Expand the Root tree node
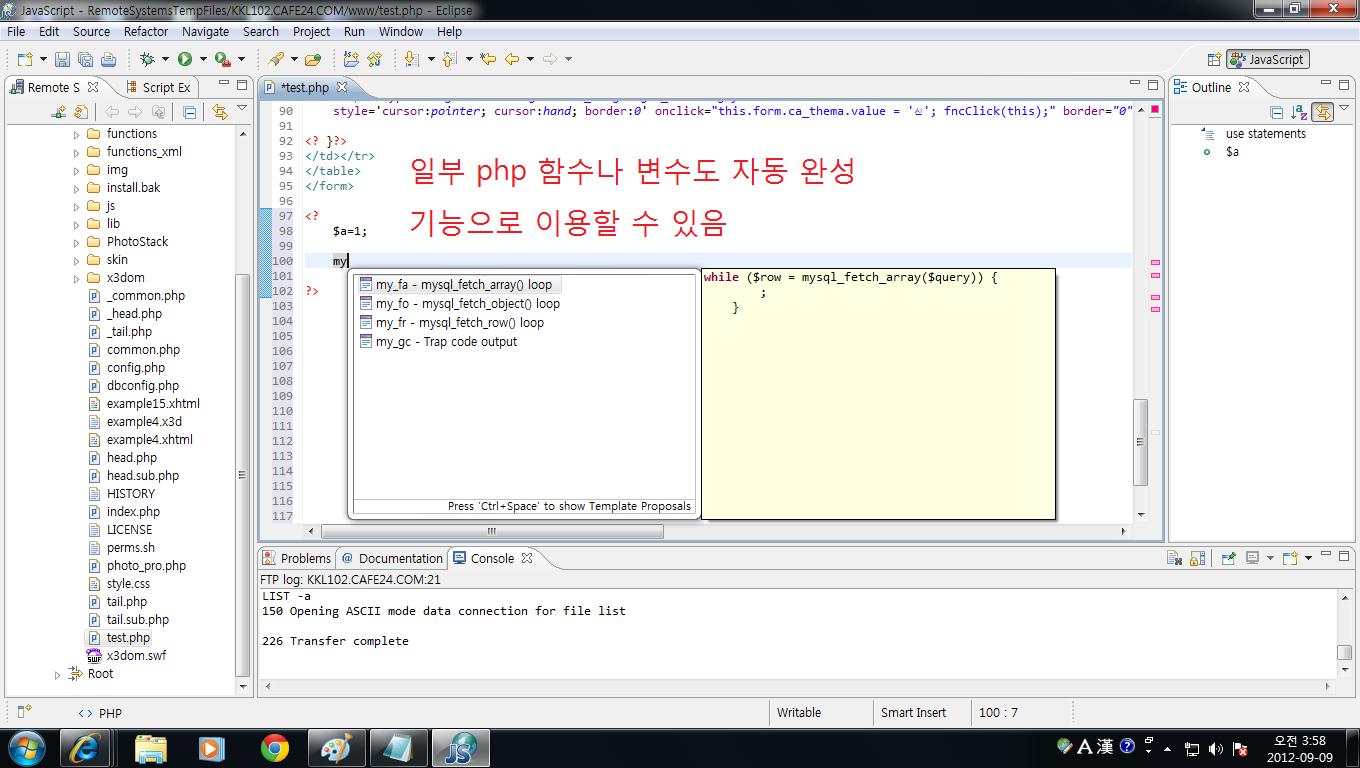This screenshot has height=768, width=1360. coord(57,675)
